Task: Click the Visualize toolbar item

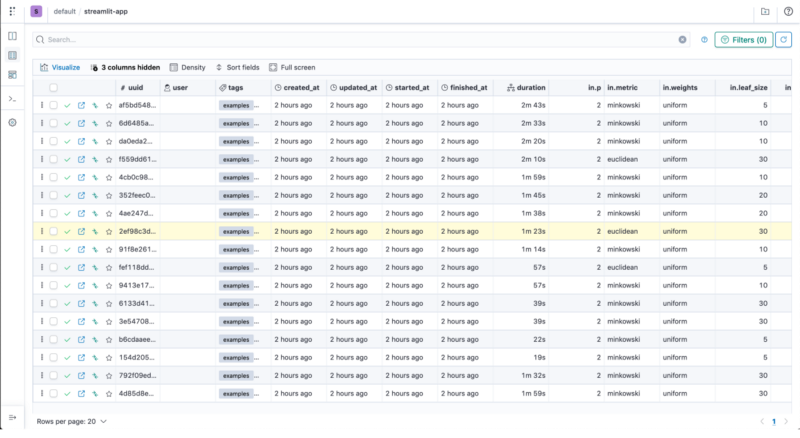Action: 60,67
